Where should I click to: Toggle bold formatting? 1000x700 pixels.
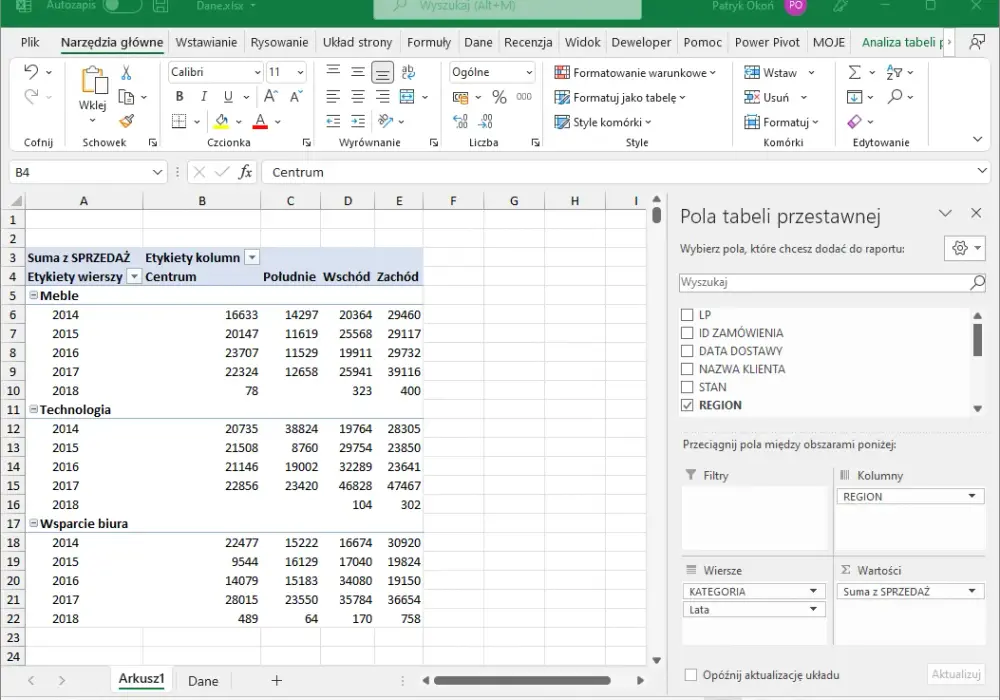(x=180, y=96)
